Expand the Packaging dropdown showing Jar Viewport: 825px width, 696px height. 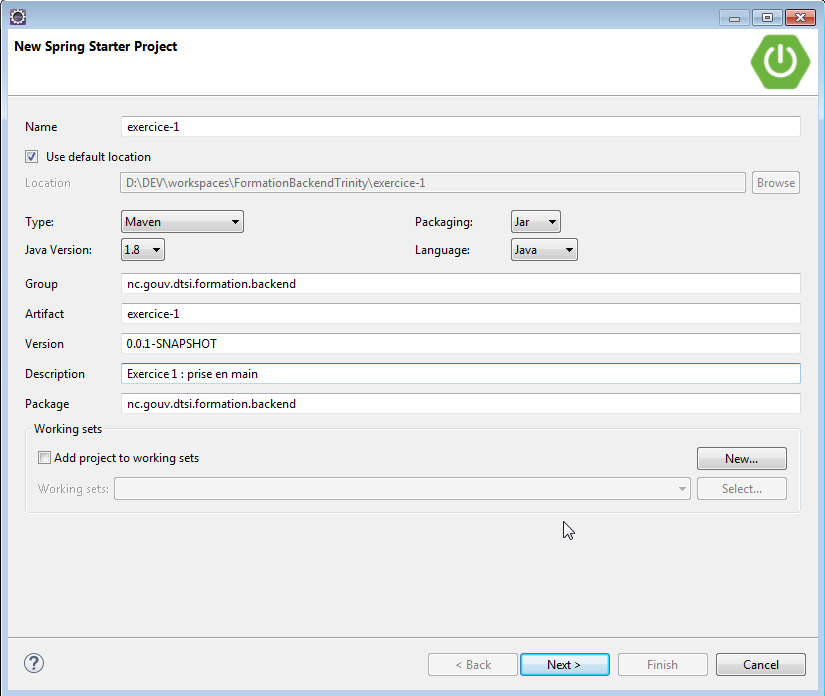(536, 221)
